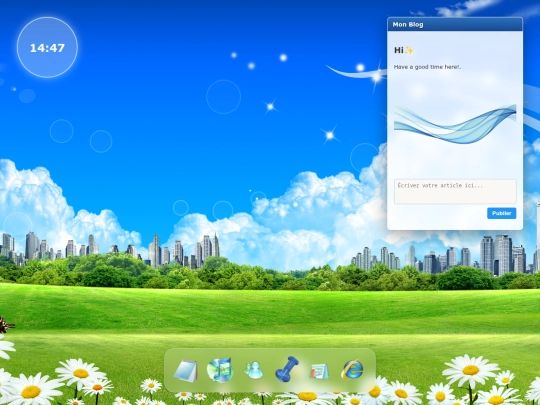Open the calendar icon in the dock
This screenshot has height=405, width=540.
[x=319, y=371]
